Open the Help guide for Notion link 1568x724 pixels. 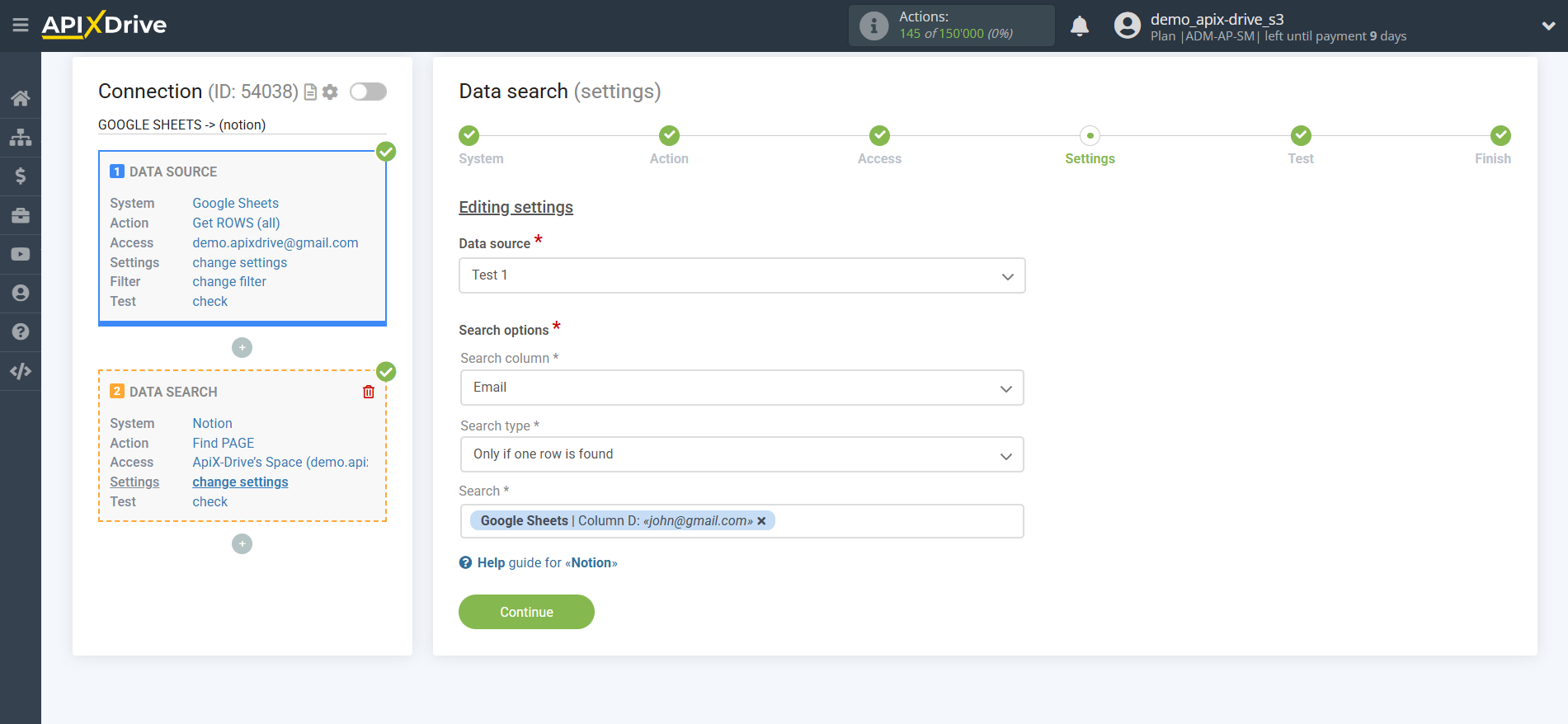[x=546, y=562]
